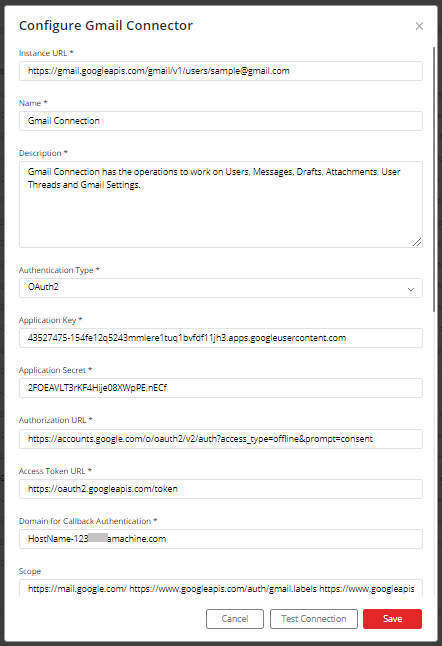Select the Application Key field
This screenshot has width=442, height=646.
click(x=221, y=338)
